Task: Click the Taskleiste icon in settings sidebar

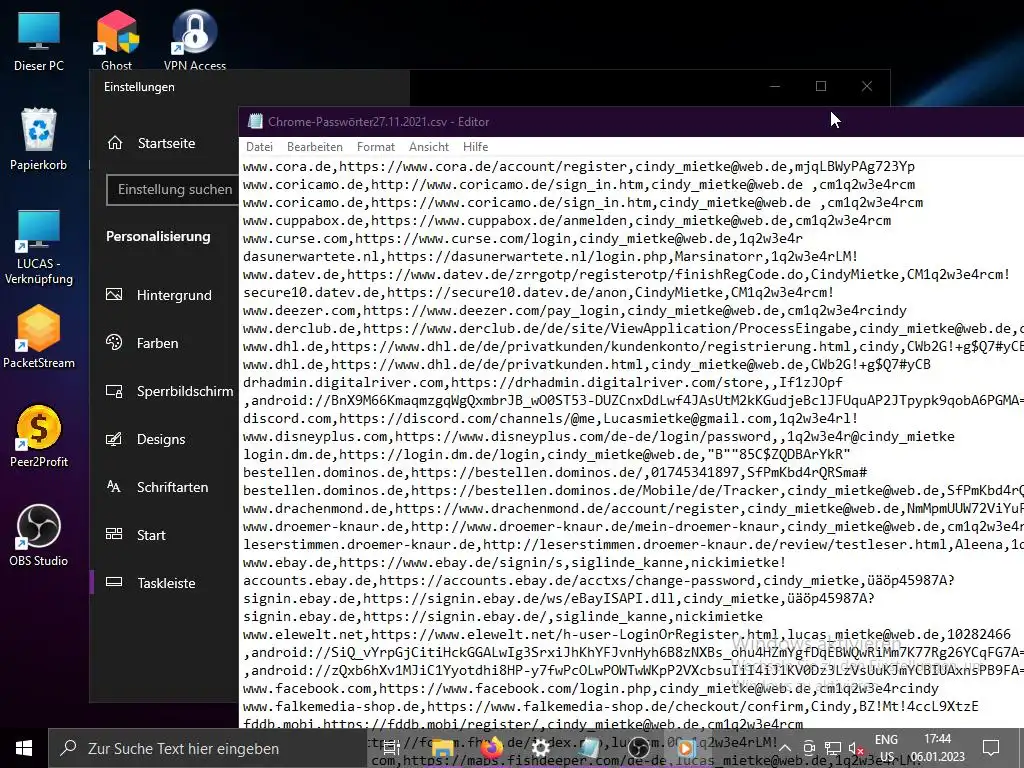Action: (x=114, y=582)
